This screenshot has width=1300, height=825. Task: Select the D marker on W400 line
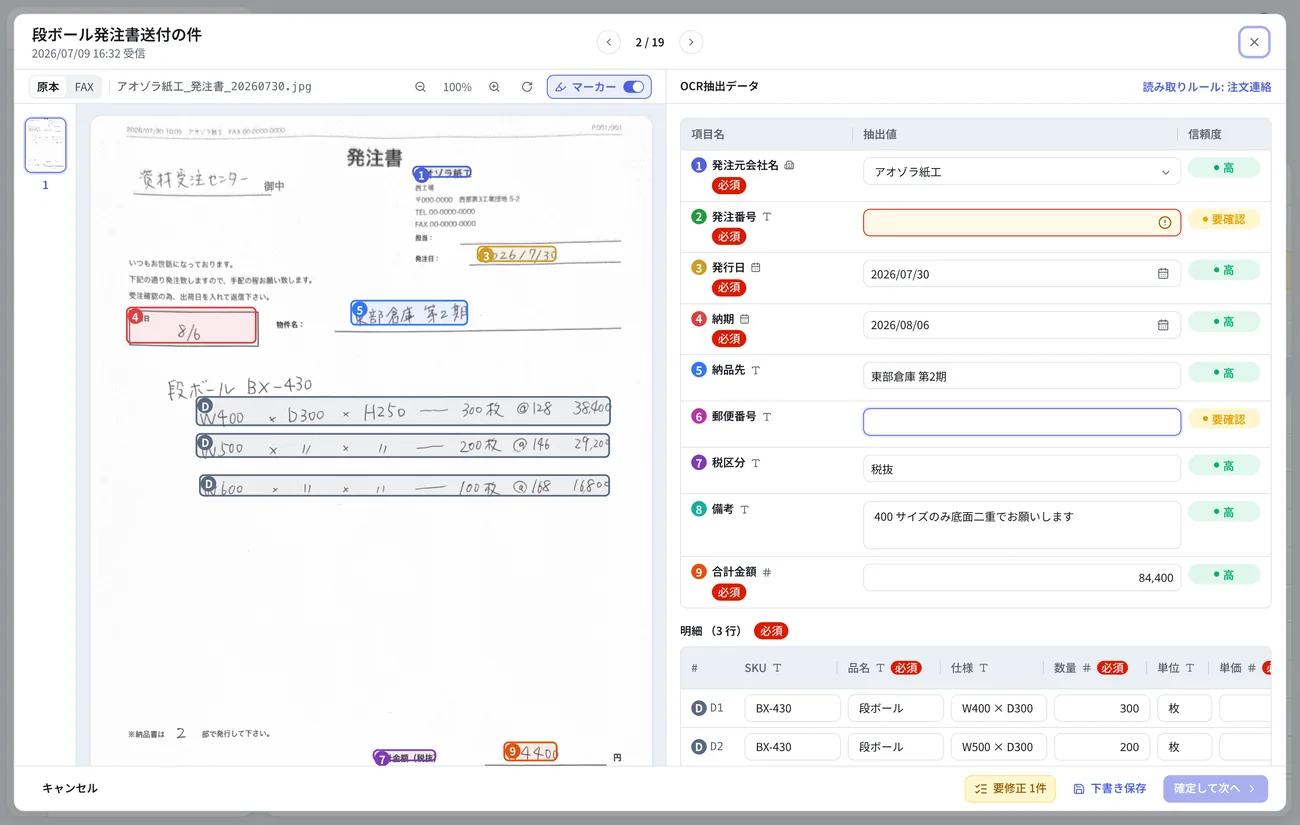pyautogui.click(x=205, y=406)
